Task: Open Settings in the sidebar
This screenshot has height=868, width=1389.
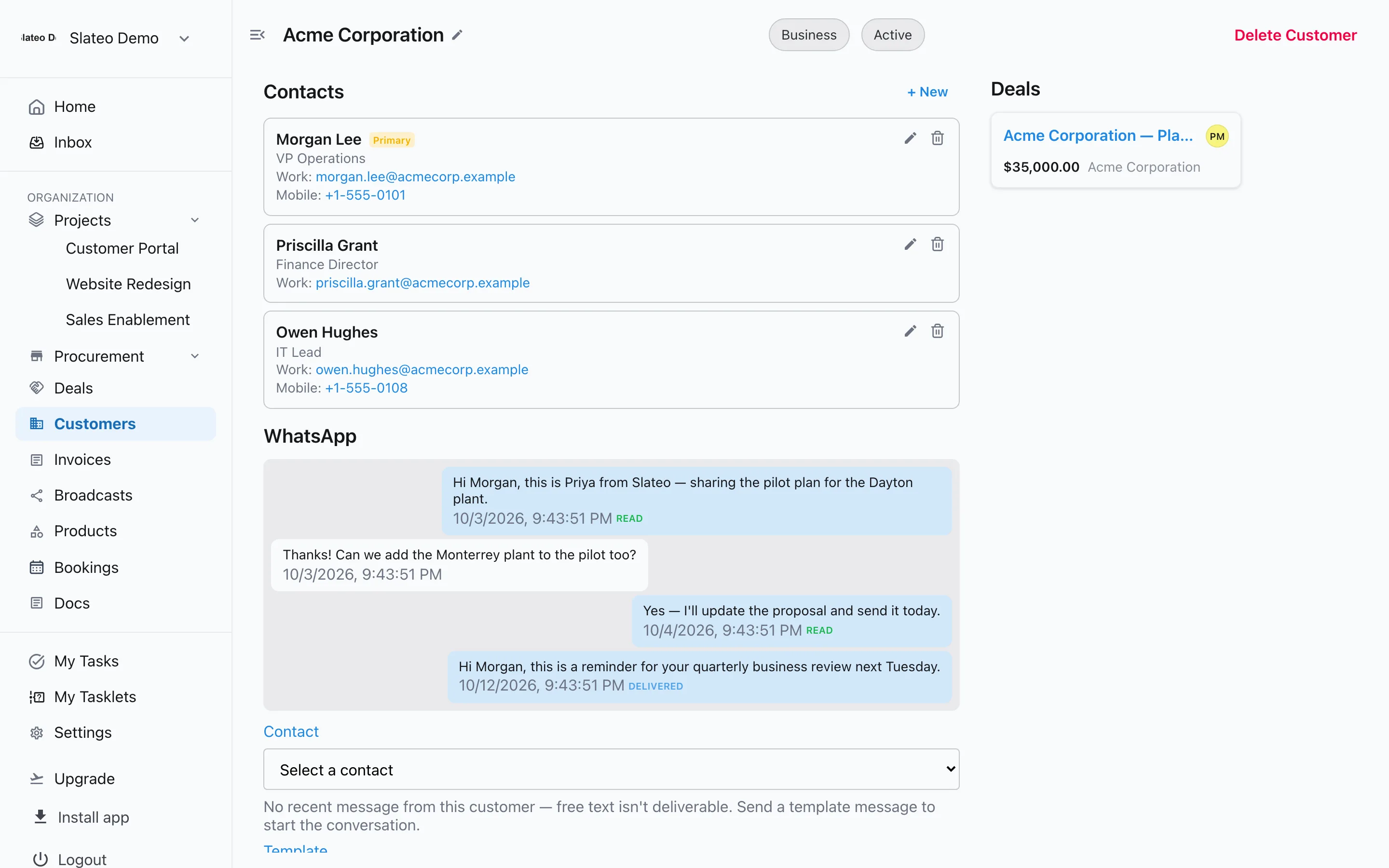Action: (x=116, y=732)
